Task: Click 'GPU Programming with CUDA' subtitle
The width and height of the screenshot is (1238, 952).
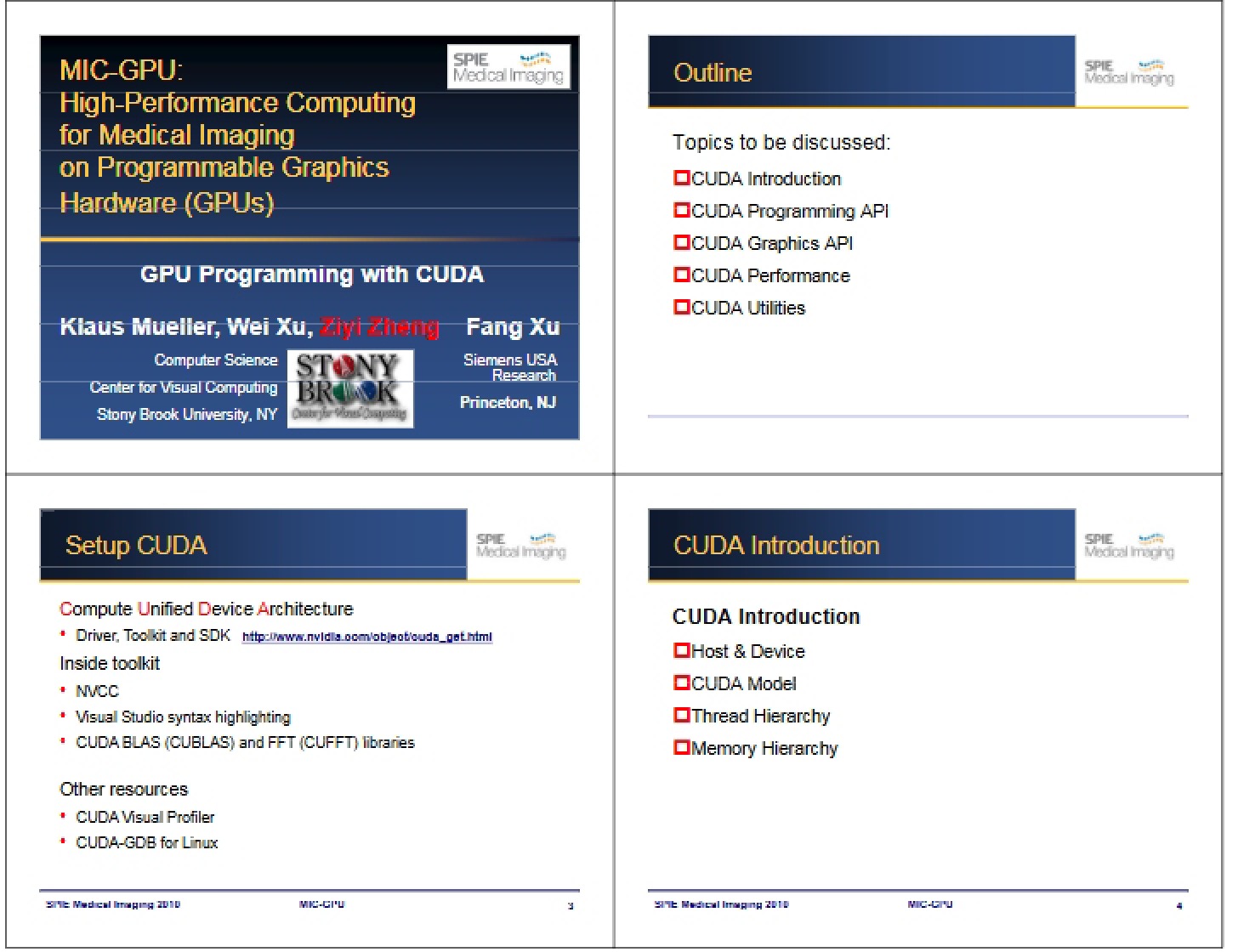Action: point(312,274)
